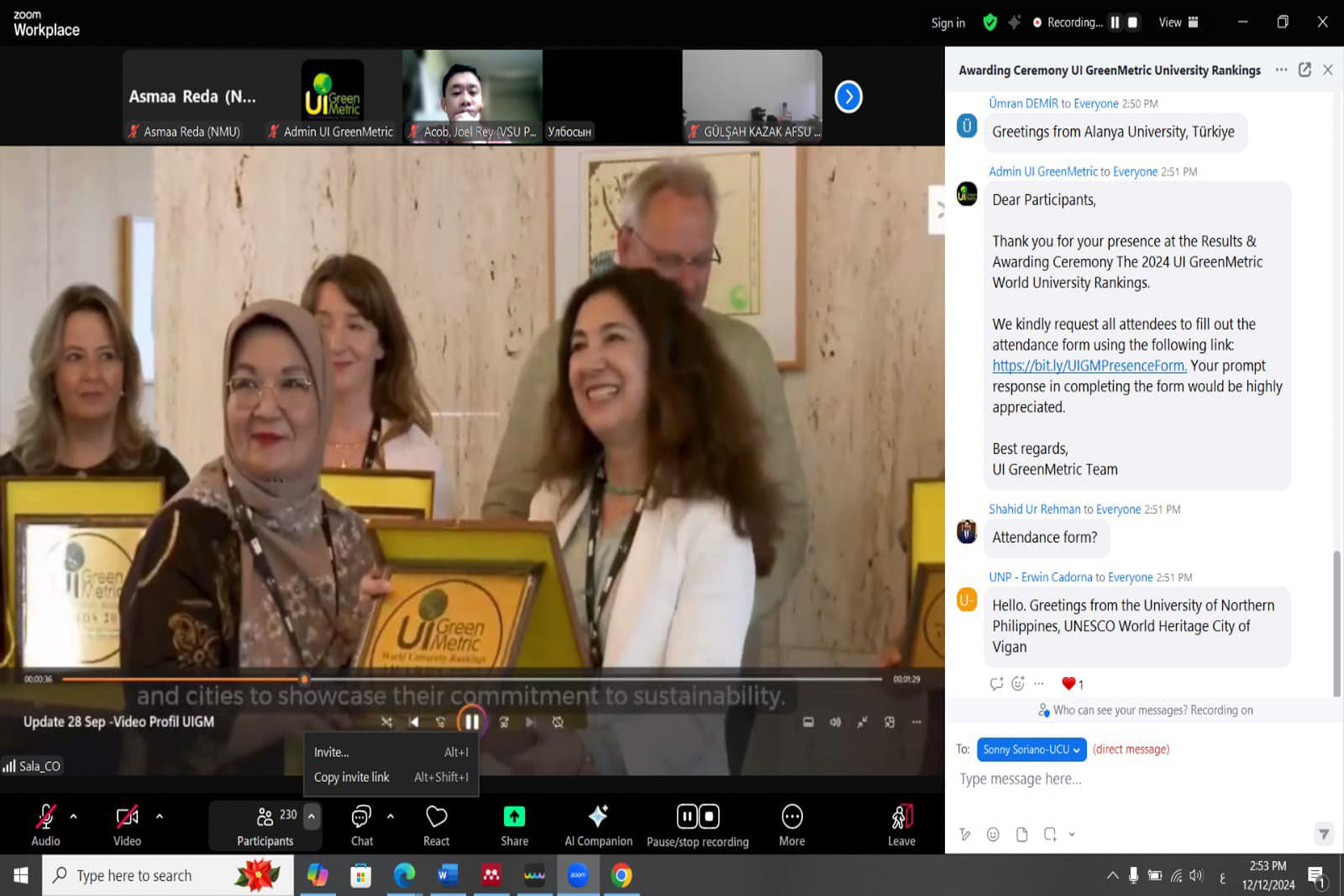Expand screenshot options caret in chat composer
The width and height of the screenshot is (1344, 896).
coord(1072,834)
